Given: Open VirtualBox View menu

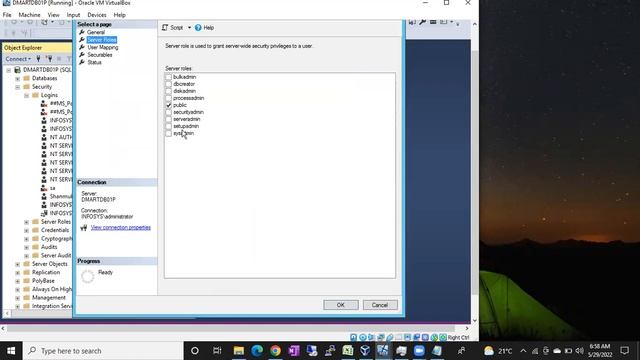Looking at the screenshot, I should click(x=53, y=15).
